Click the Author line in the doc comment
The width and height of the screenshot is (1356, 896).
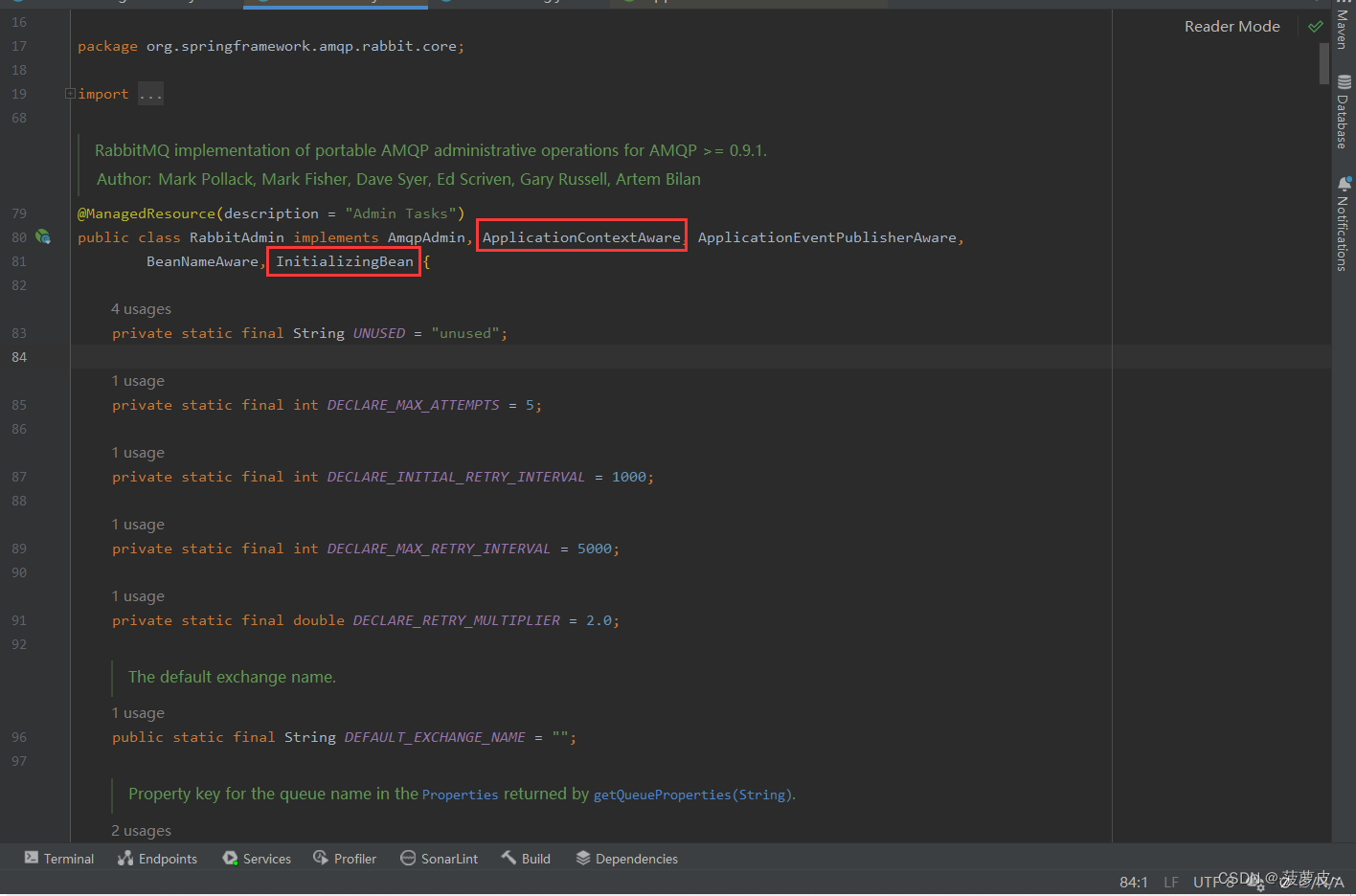[x=398, y=179]
